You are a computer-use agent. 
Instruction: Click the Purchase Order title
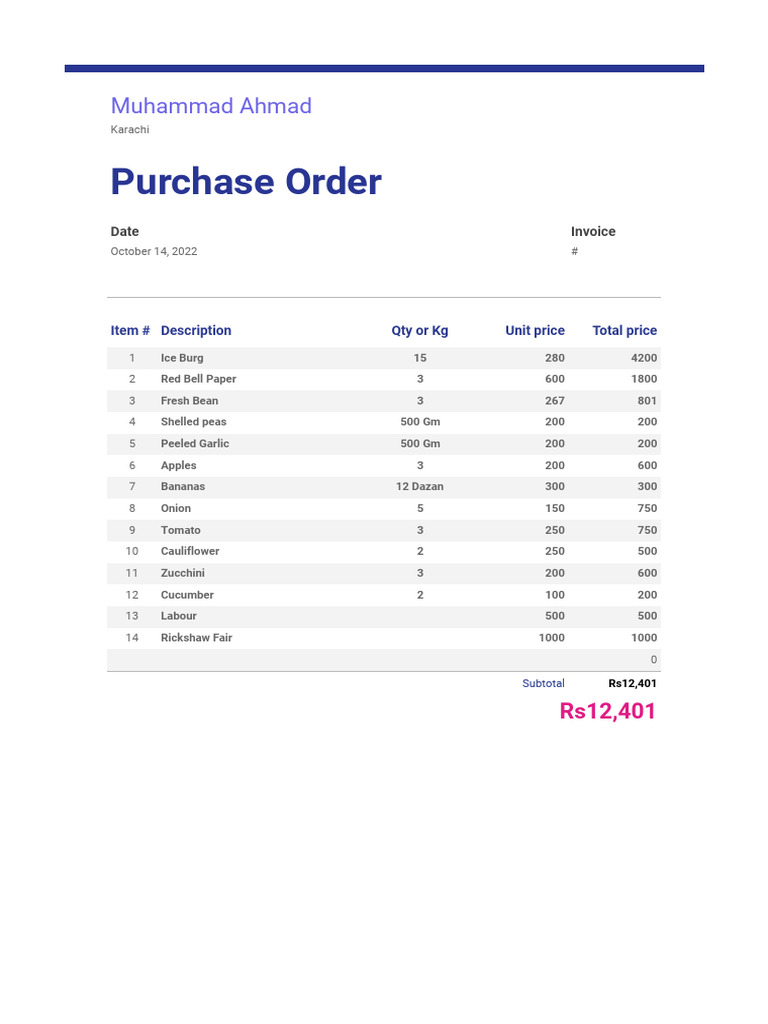click(x=246, y=182)
